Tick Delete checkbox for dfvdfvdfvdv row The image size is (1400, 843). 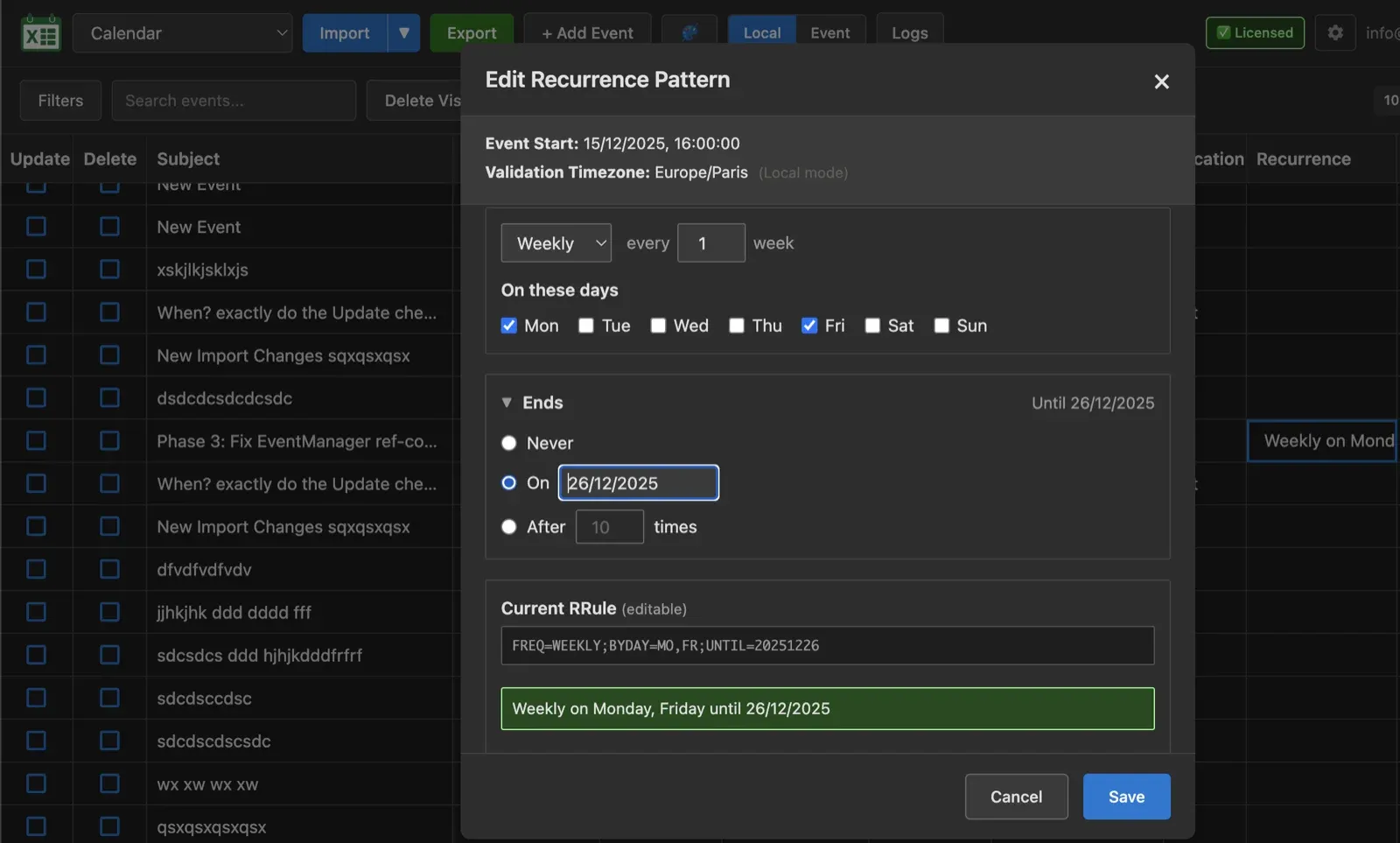coord(109,570)
